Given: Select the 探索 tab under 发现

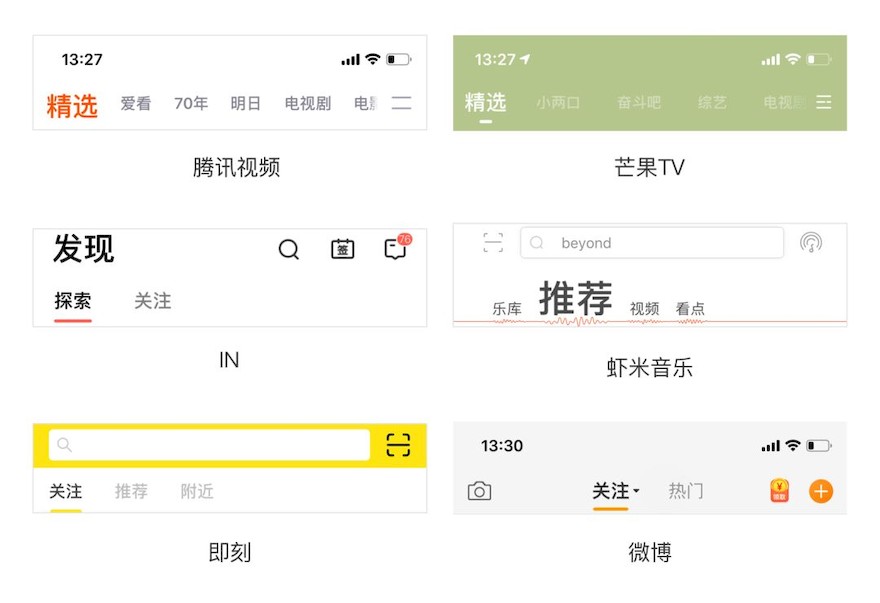Looking at the screenshot, I should pos(72,301).
